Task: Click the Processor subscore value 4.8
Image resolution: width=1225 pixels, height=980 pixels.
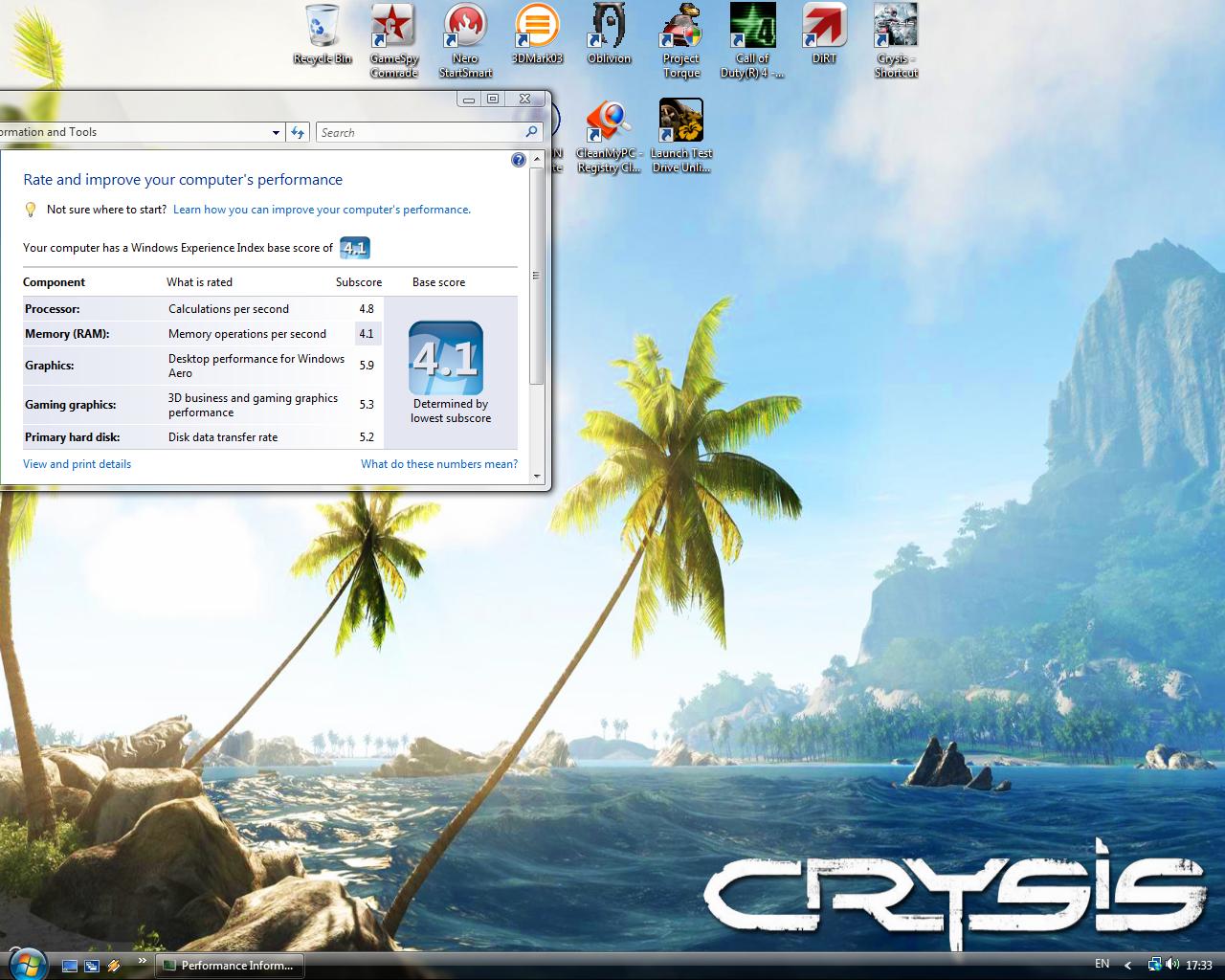Action: click(x=367, y=309)
